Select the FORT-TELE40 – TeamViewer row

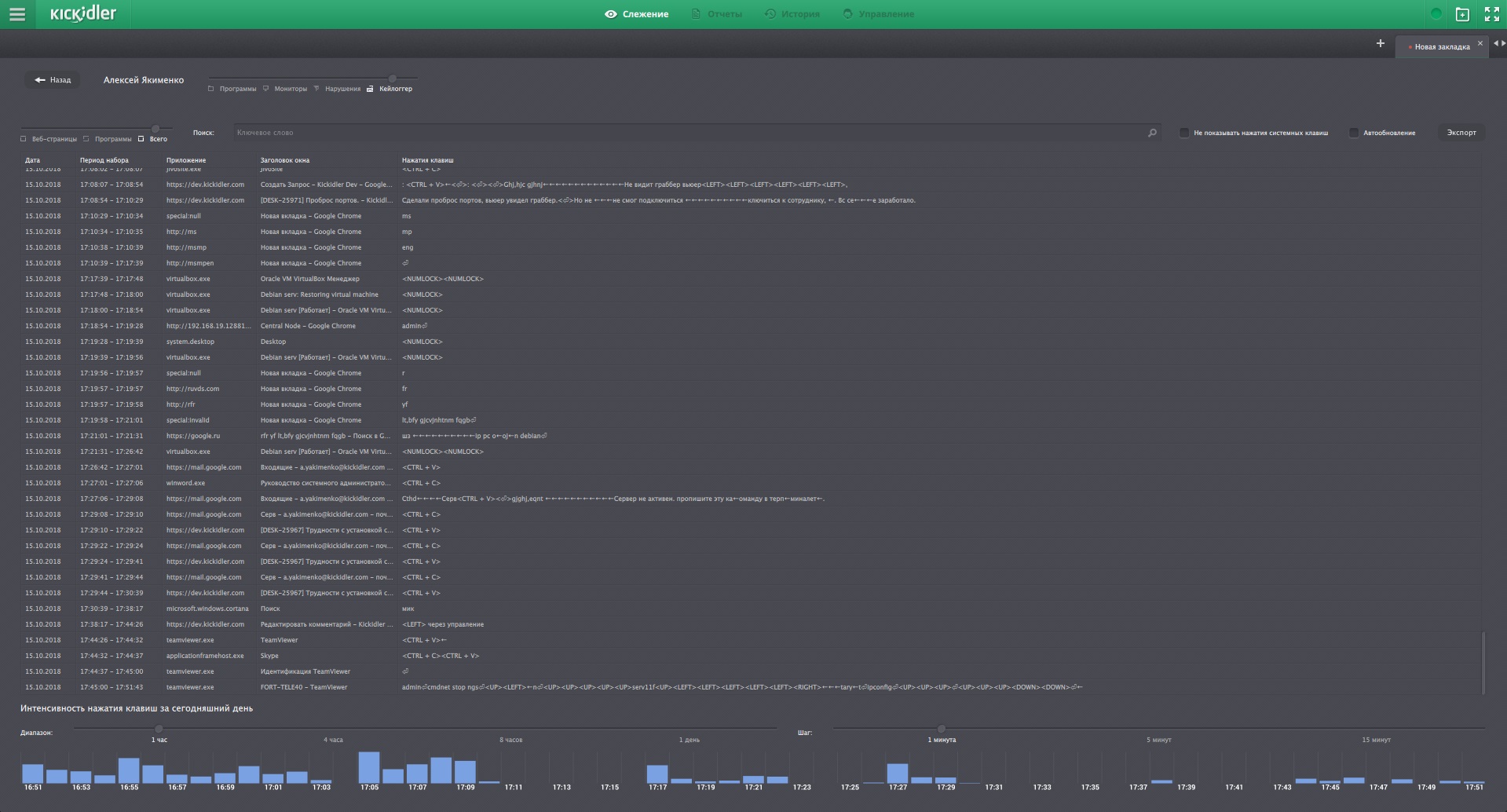[752, 687]
